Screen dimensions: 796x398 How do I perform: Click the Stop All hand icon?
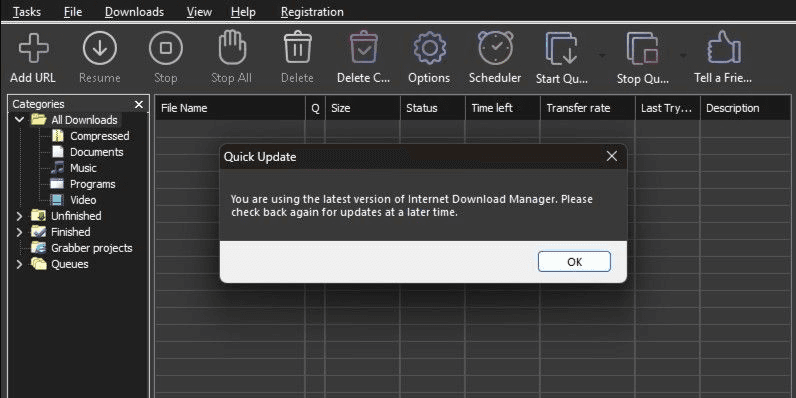coord(232,48)
